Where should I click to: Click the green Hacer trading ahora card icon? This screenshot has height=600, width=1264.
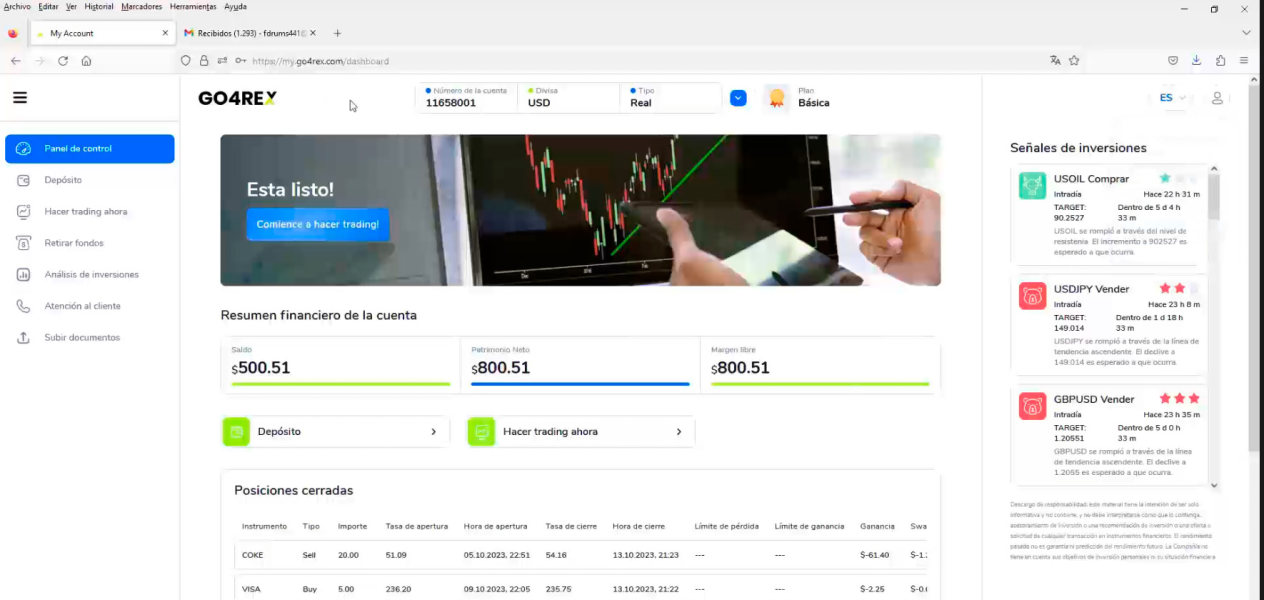481,432
